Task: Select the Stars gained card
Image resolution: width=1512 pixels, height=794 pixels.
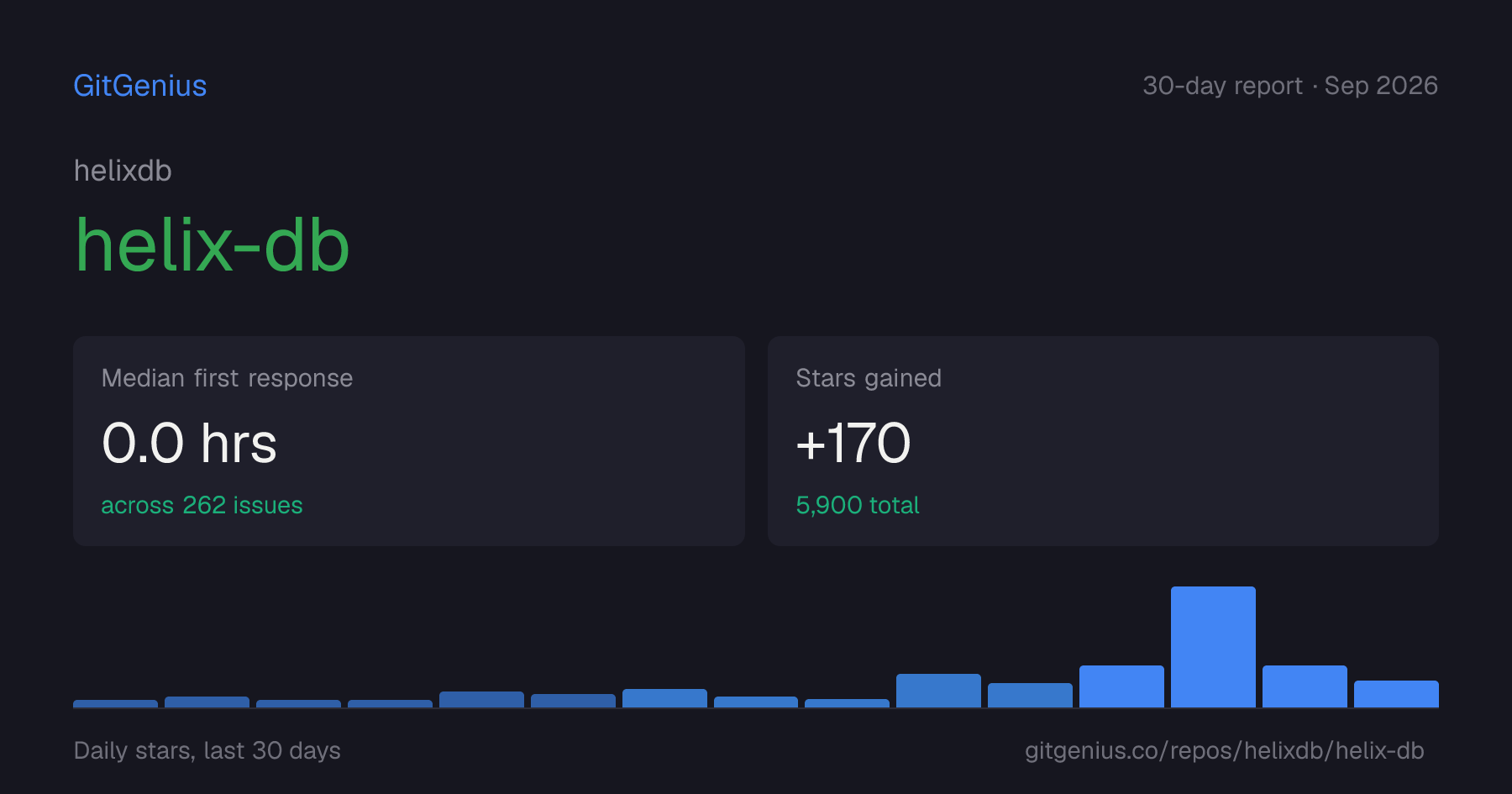Action: pos(1103,441)
